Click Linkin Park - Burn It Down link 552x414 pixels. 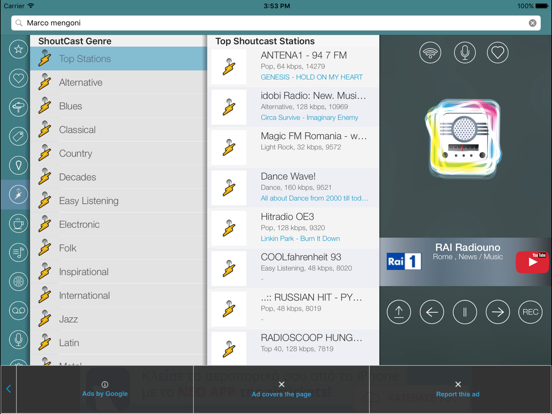pos(300,239)
